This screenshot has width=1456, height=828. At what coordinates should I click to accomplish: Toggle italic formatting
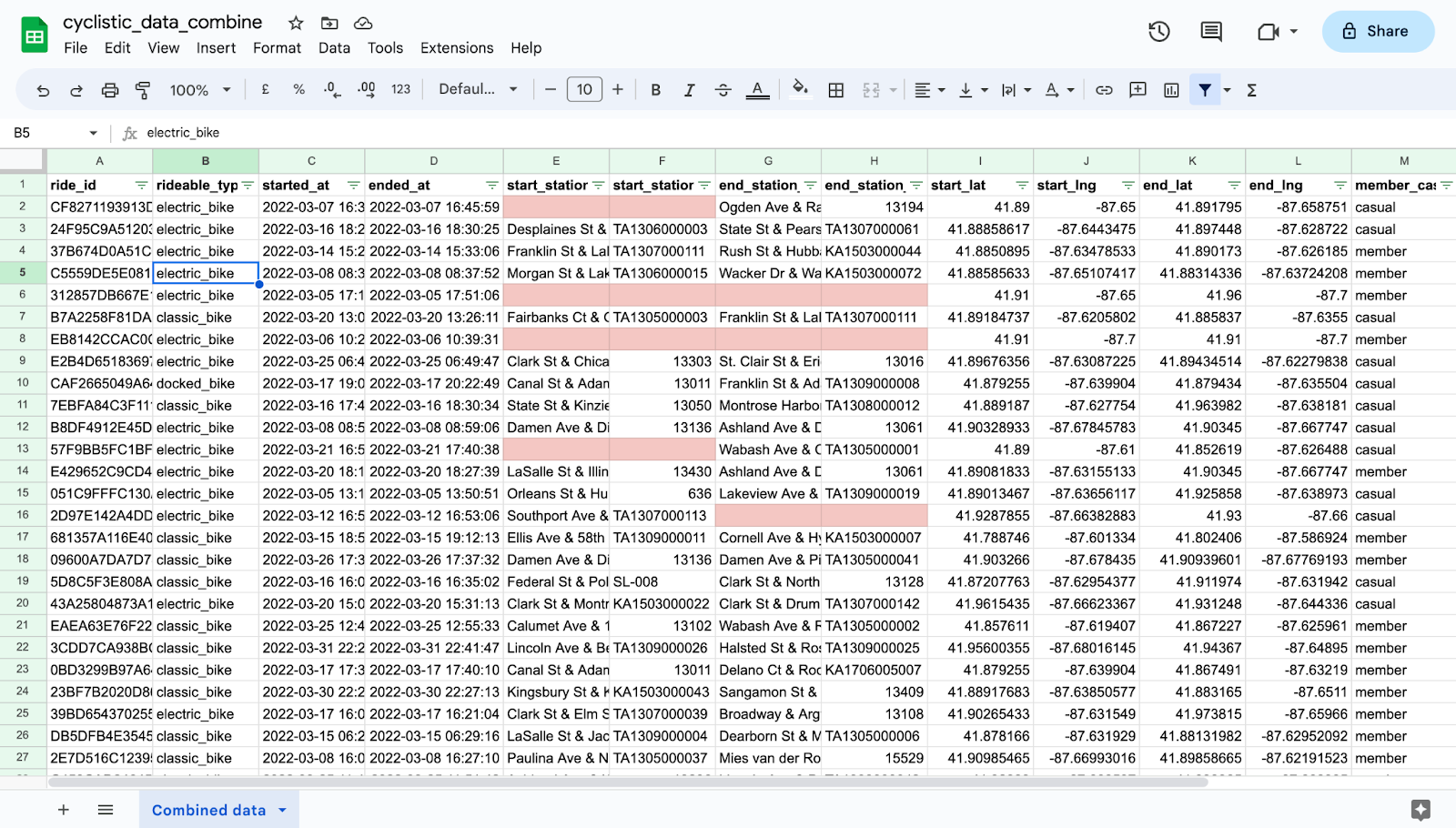pyautogui.click(x=689, y=89)
